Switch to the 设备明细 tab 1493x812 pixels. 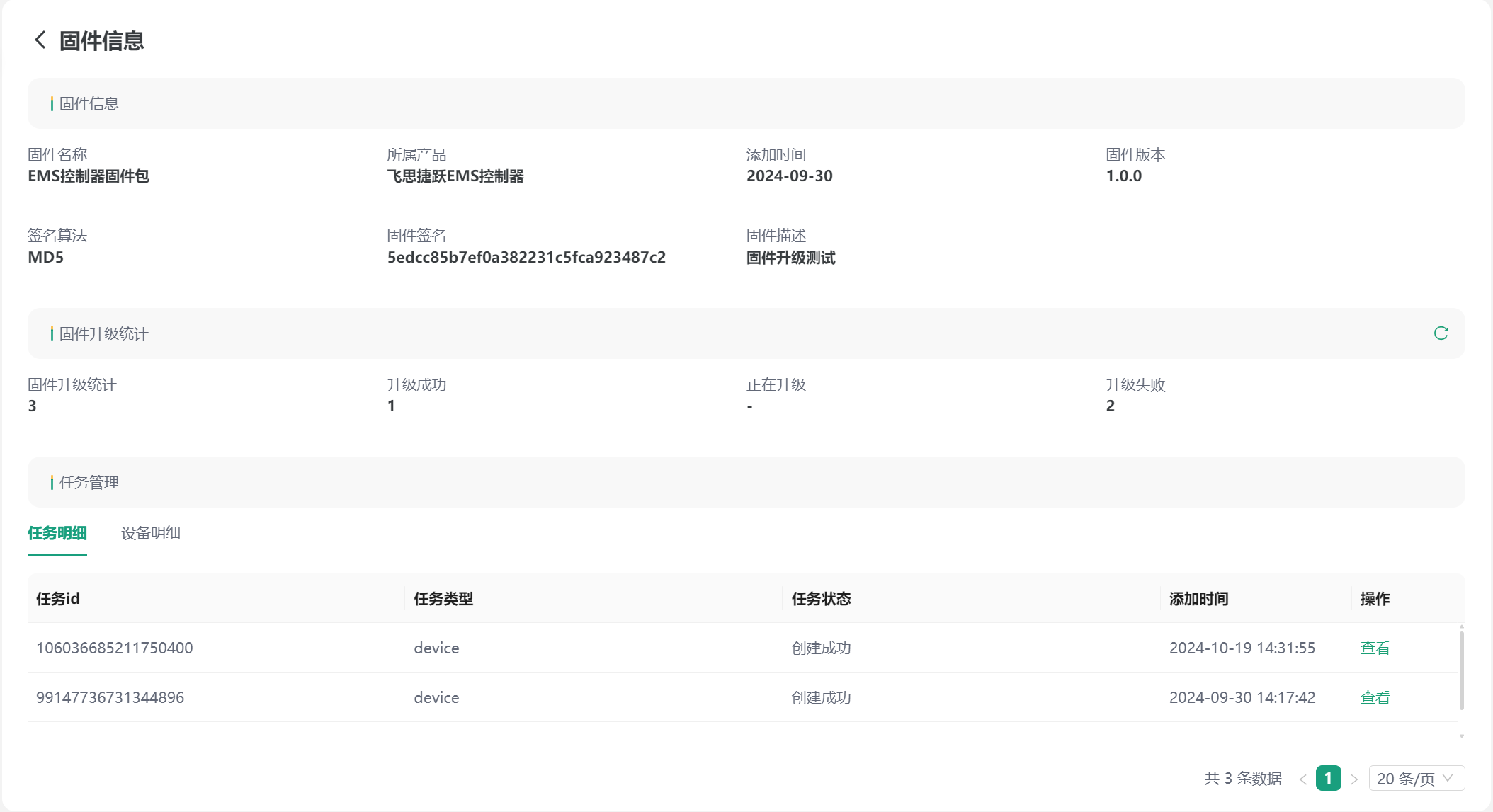(x=151, y=533)
